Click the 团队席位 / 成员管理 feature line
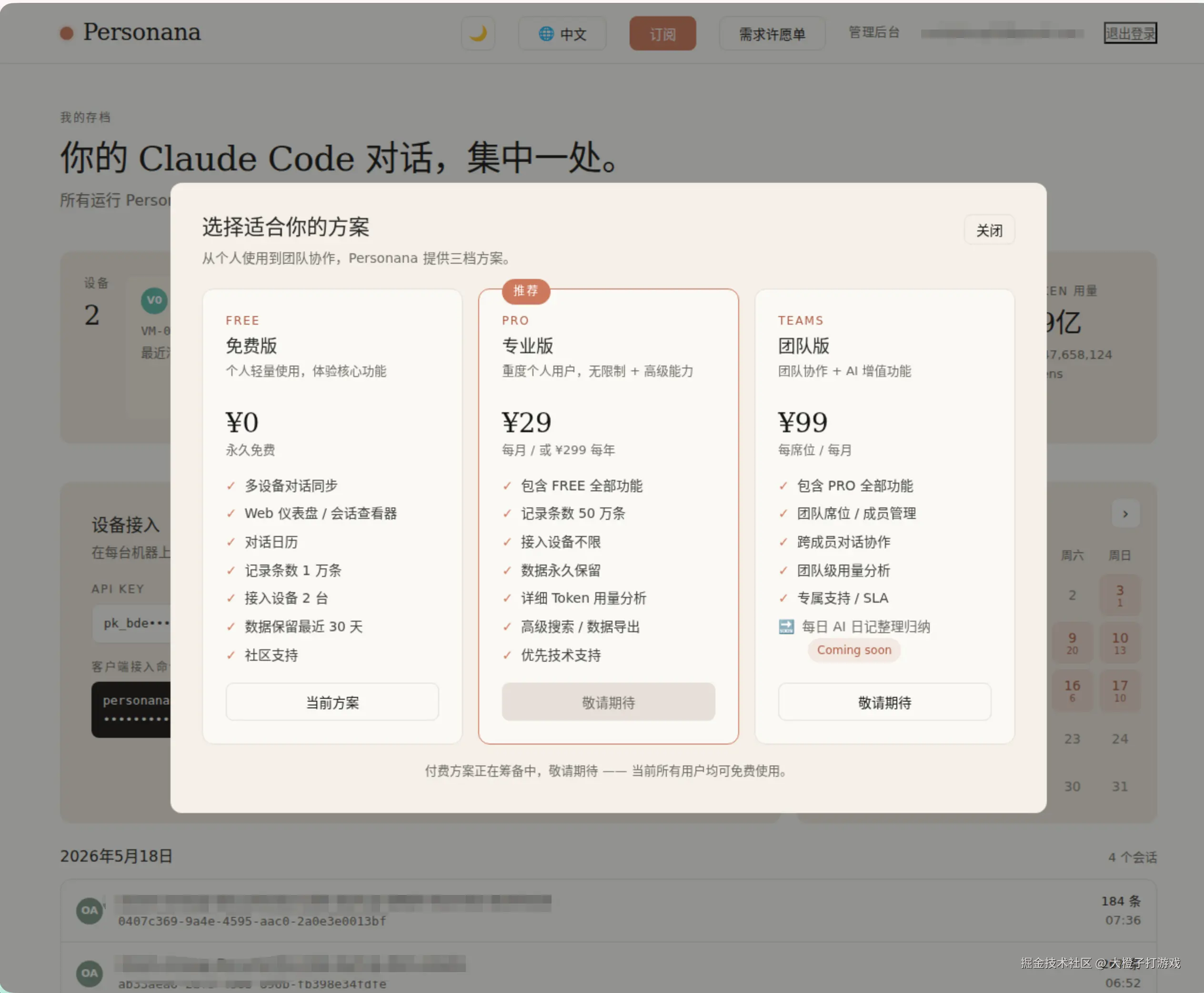Viewport: 1204px width, 993px height. point(857,513)
